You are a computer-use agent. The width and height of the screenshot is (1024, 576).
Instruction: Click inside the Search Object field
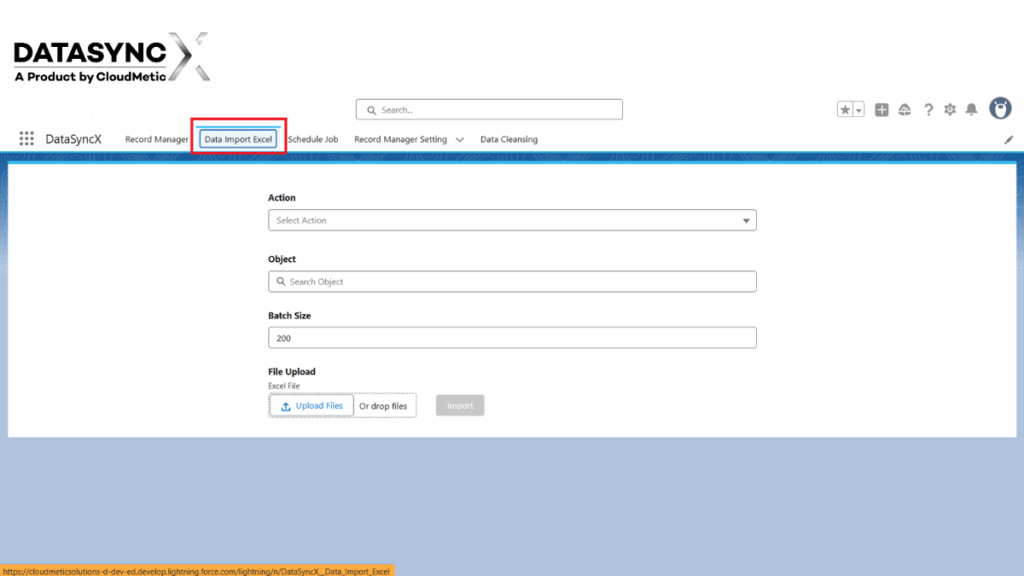click(512, 281)
